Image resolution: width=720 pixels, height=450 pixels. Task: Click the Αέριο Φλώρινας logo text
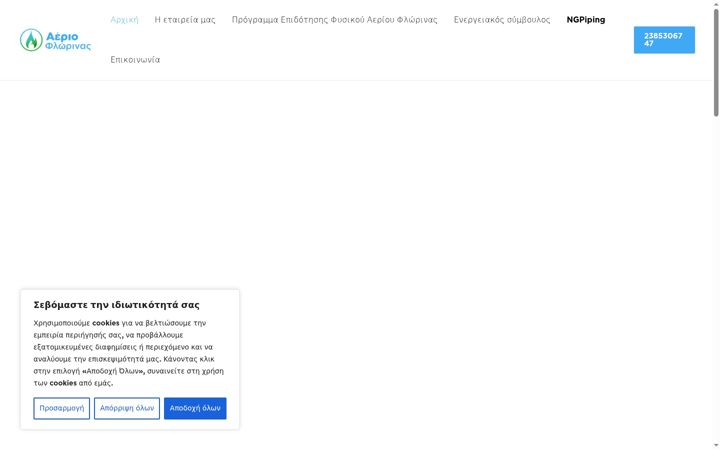68,41
